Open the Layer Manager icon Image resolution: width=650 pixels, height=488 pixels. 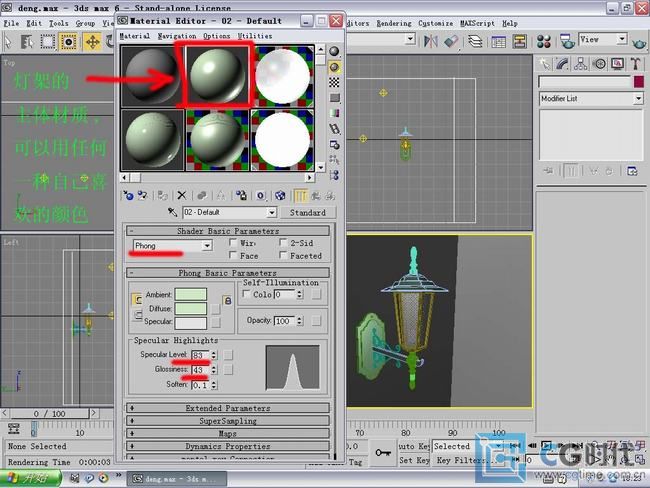[x=475, y=41]
